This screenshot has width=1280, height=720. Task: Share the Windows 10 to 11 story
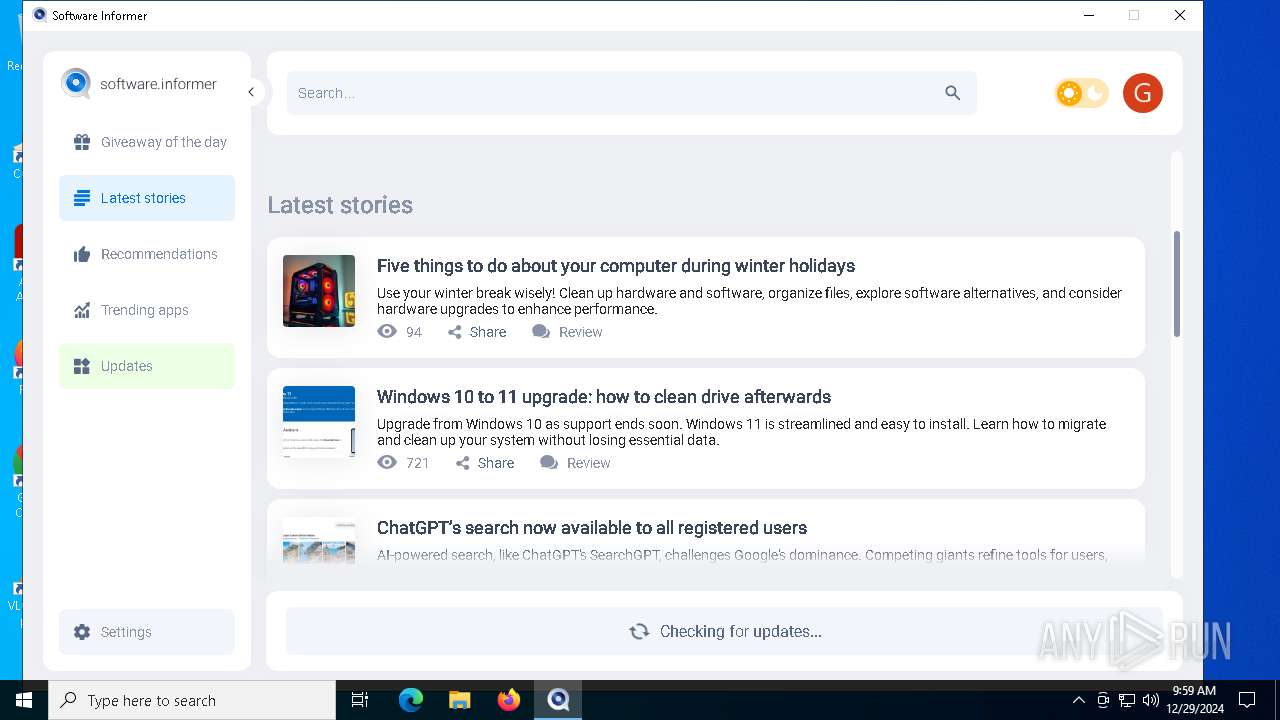485,463
